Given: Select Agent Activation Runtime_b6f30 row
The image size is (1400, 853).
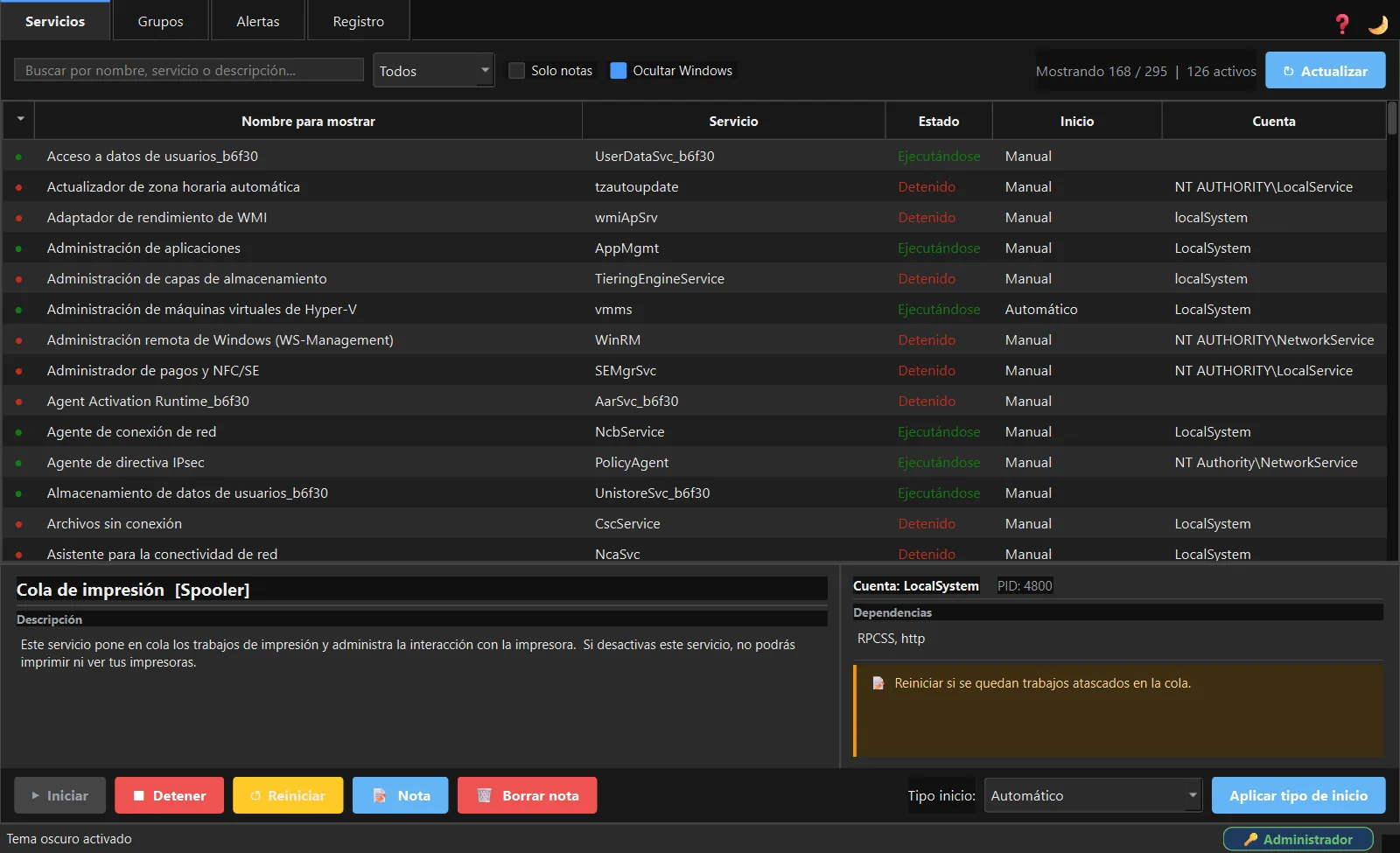Looking at the screenshot, I should (695, 402).
